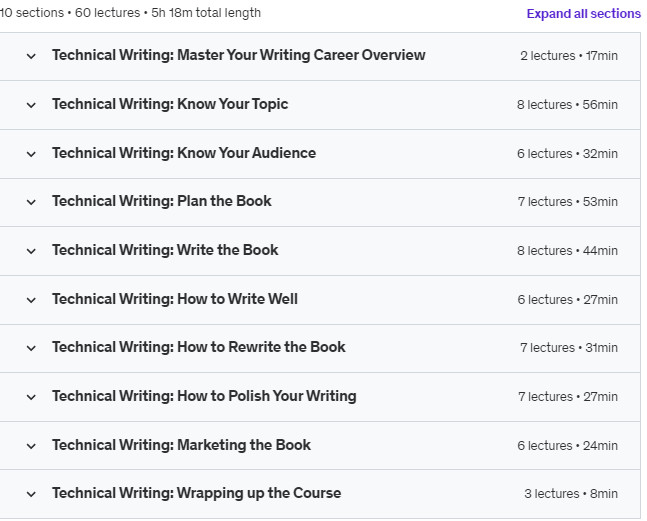The height and width of the screenshot is (521, 647).
Task: Click the '6 lectures • 32min' label
Action: point(567,154)
